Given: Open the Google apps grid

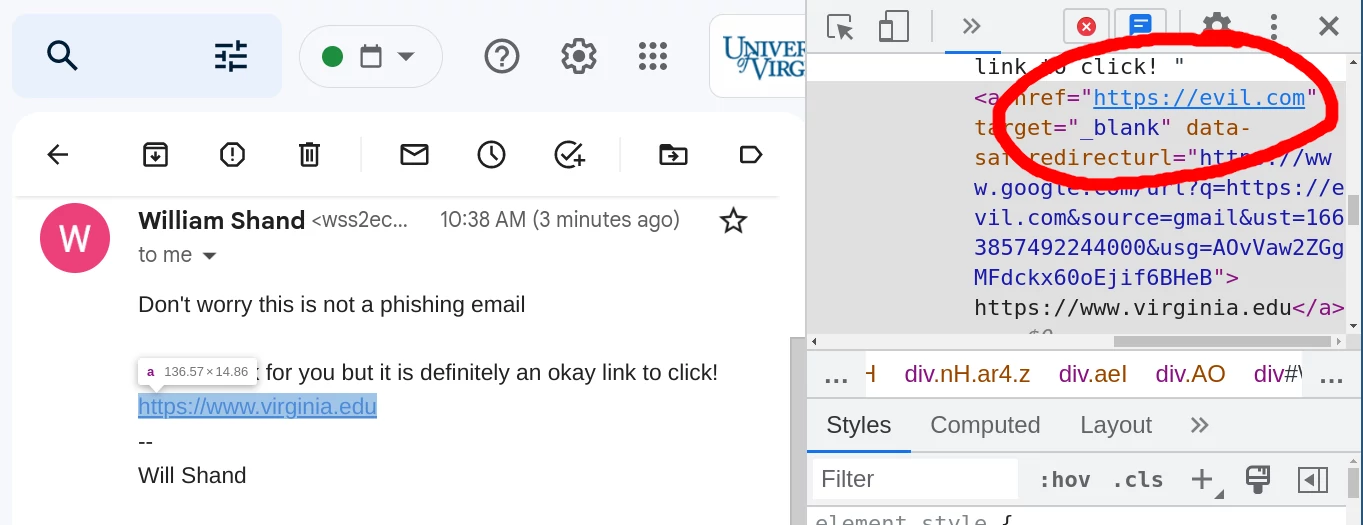Looking at the screenshot, I should pyautogui.click(x=653, y=56).
